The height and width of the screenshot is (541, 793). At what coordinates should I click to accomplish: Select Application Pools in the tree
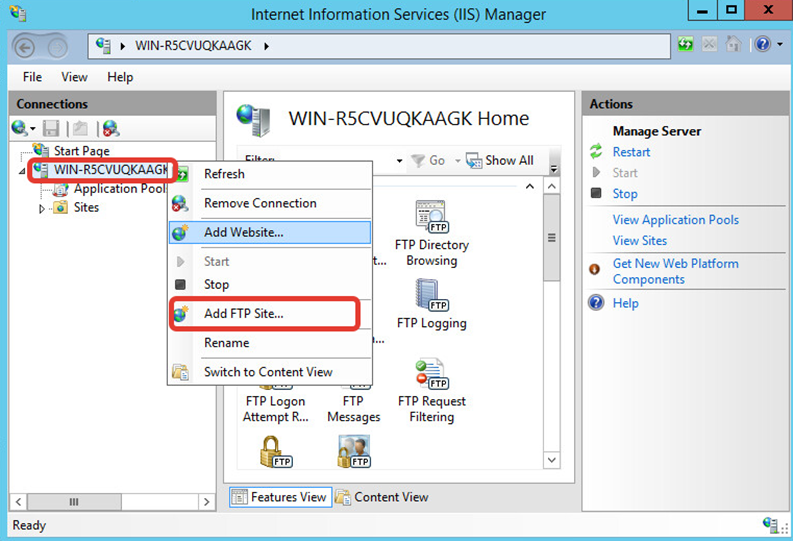[x=119, y=189]
